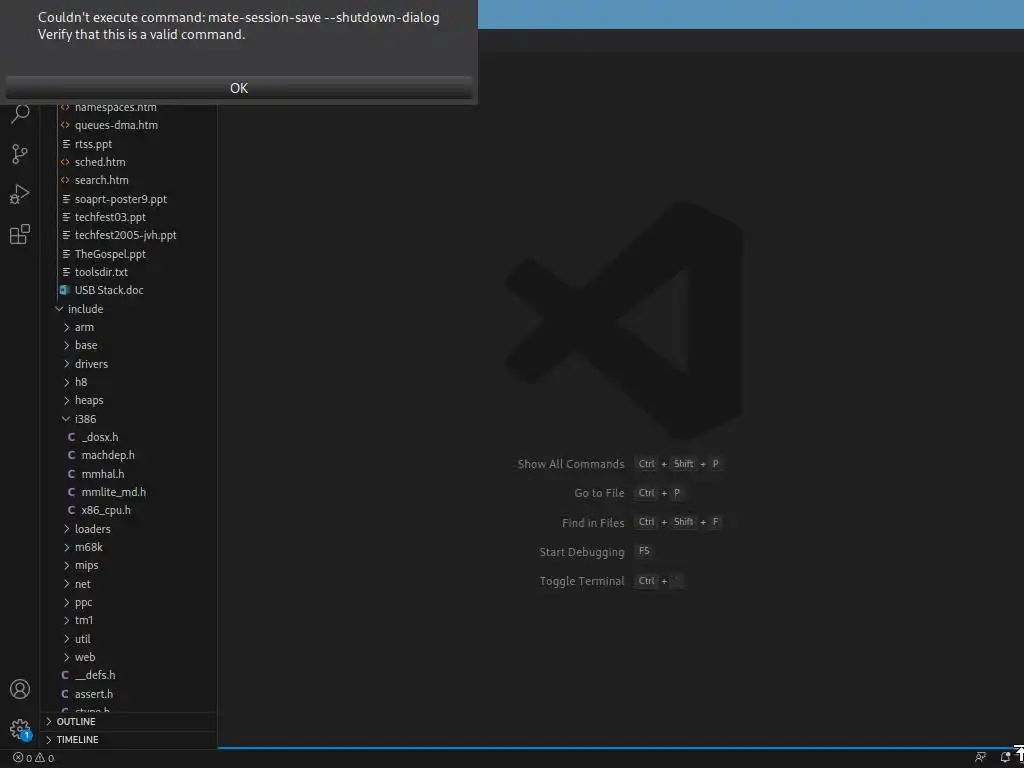Expand the web folder

click(x=129, y=657)
